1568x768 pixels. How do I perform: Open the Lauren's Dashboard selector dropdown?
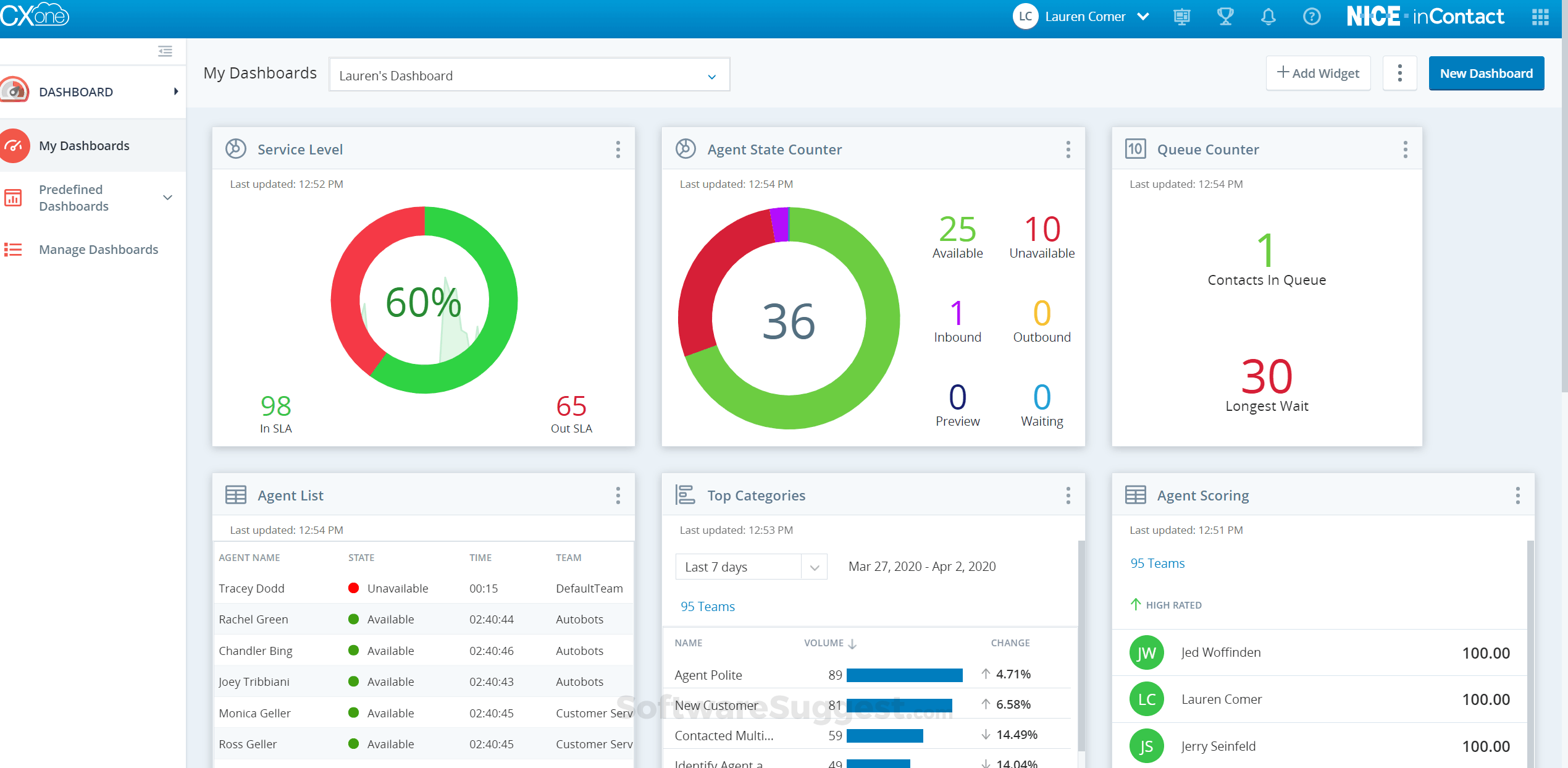coord(711,75)
